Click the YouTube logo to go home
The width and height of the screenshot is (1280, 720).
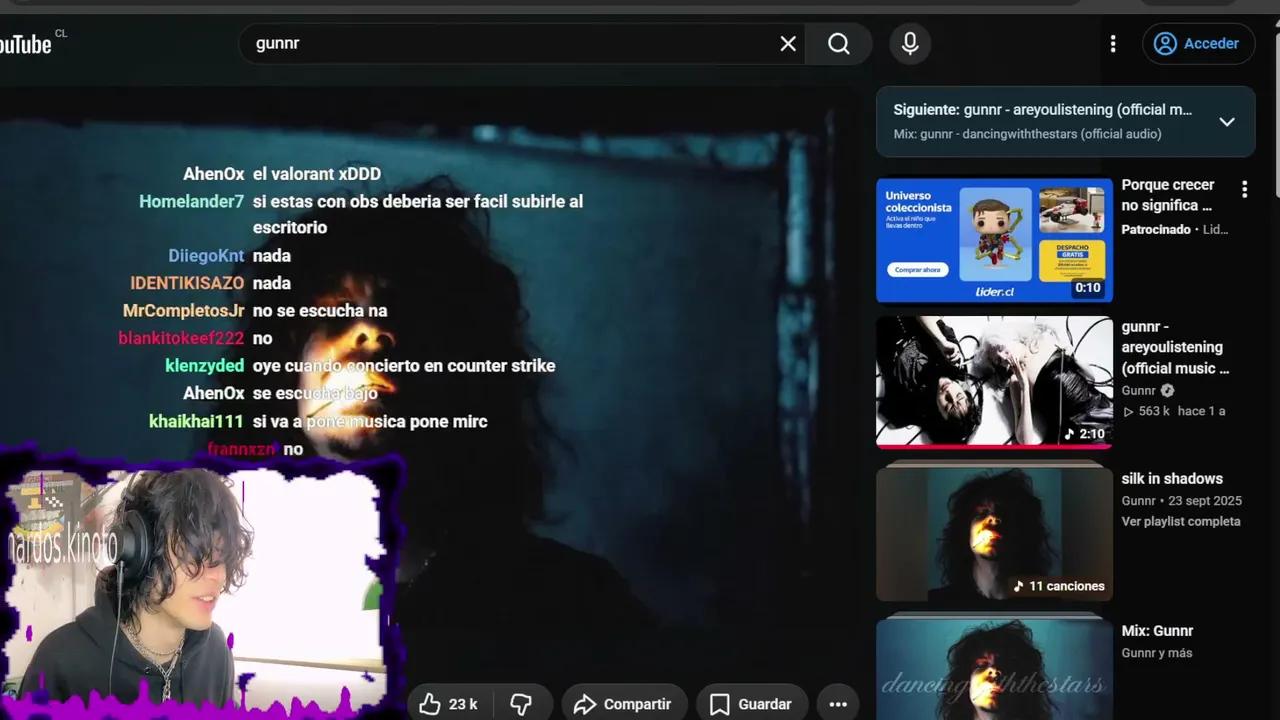coord(26,43)
